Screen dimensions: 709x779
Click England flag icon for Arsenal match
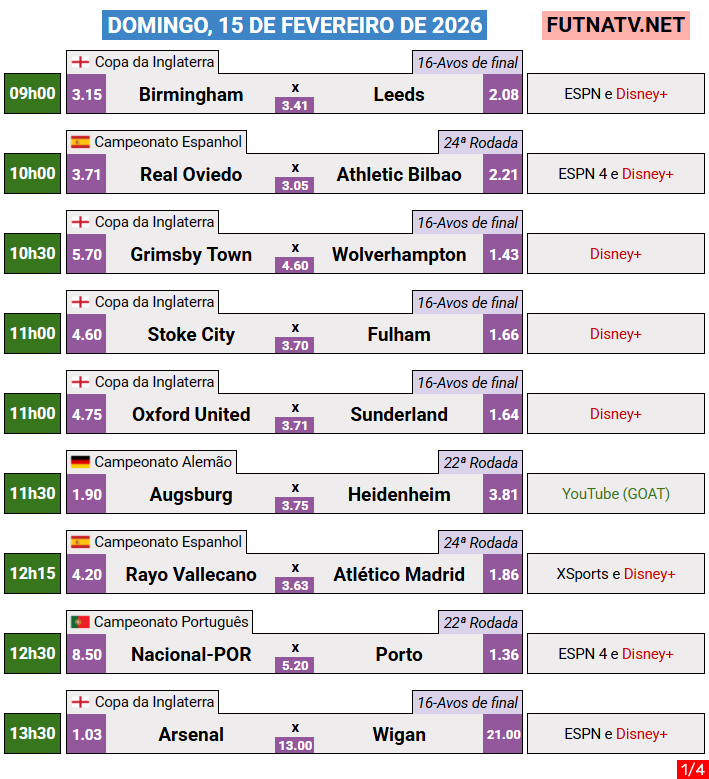(x=81, y=702)
